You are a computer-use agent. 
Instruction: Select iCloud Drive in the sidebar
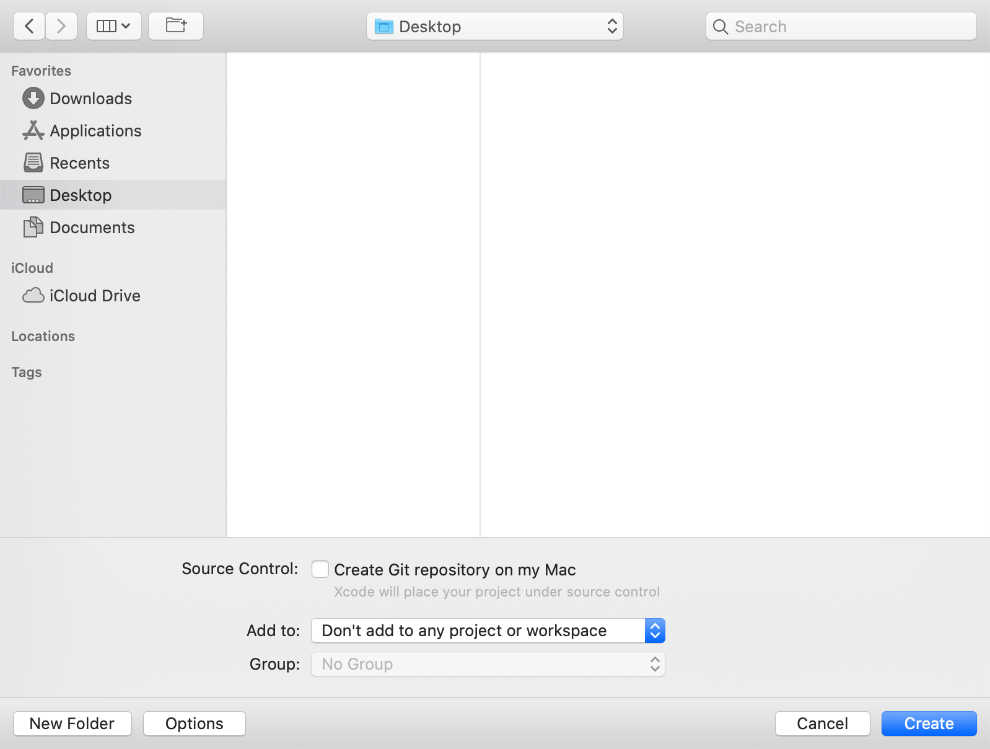pos(94,296)
